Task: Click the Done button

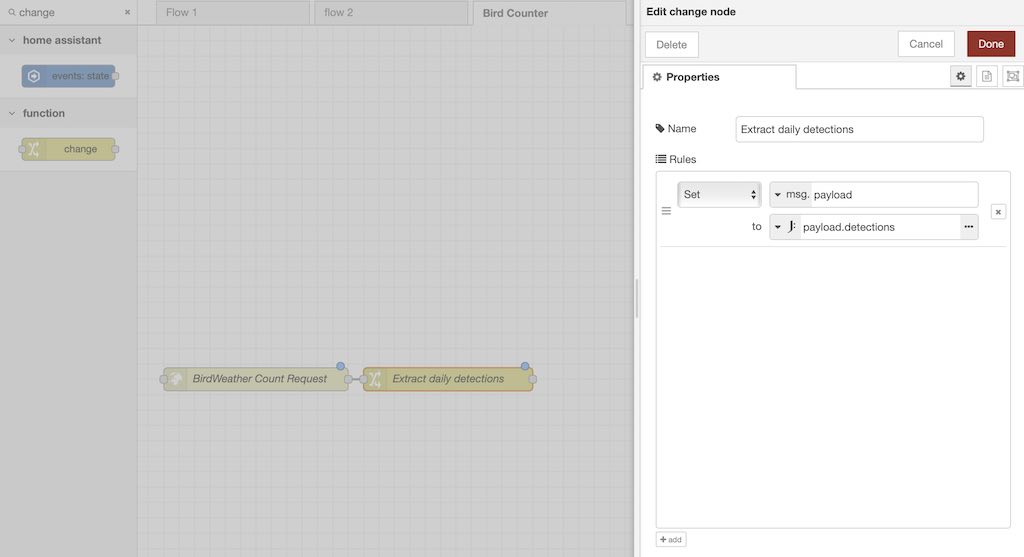Action: 991,44
